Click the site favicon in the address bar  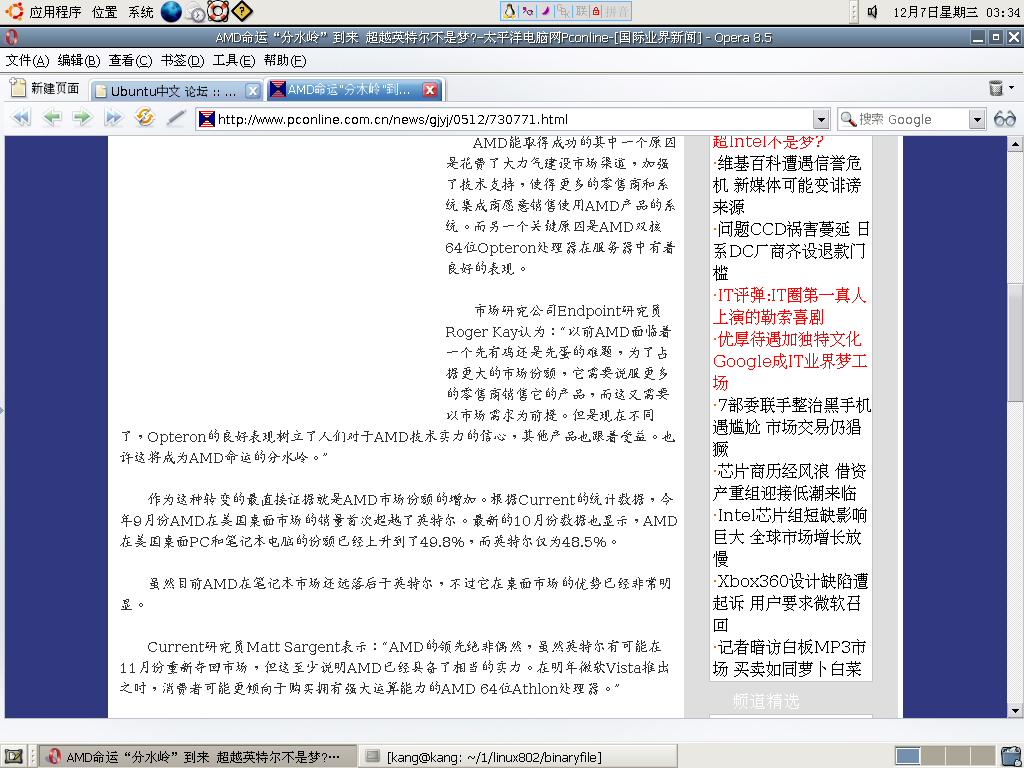[207, 119]
